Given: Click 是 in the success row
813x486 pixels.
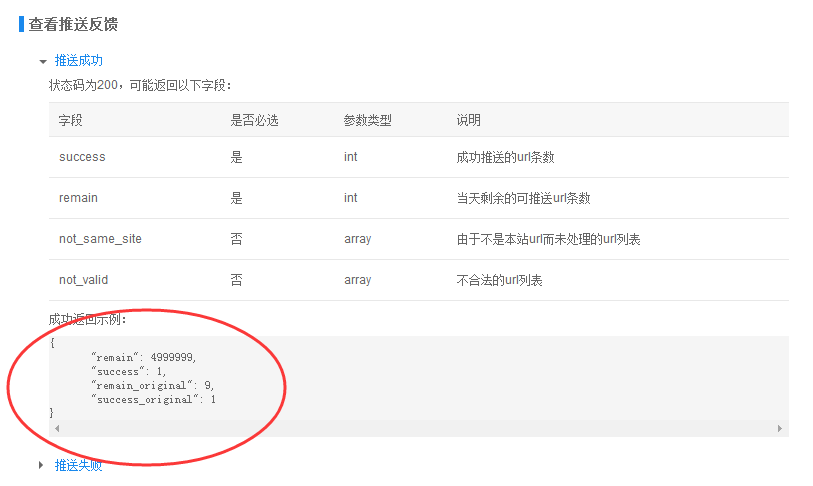Looking at the screenshot, I should point(236,157).
